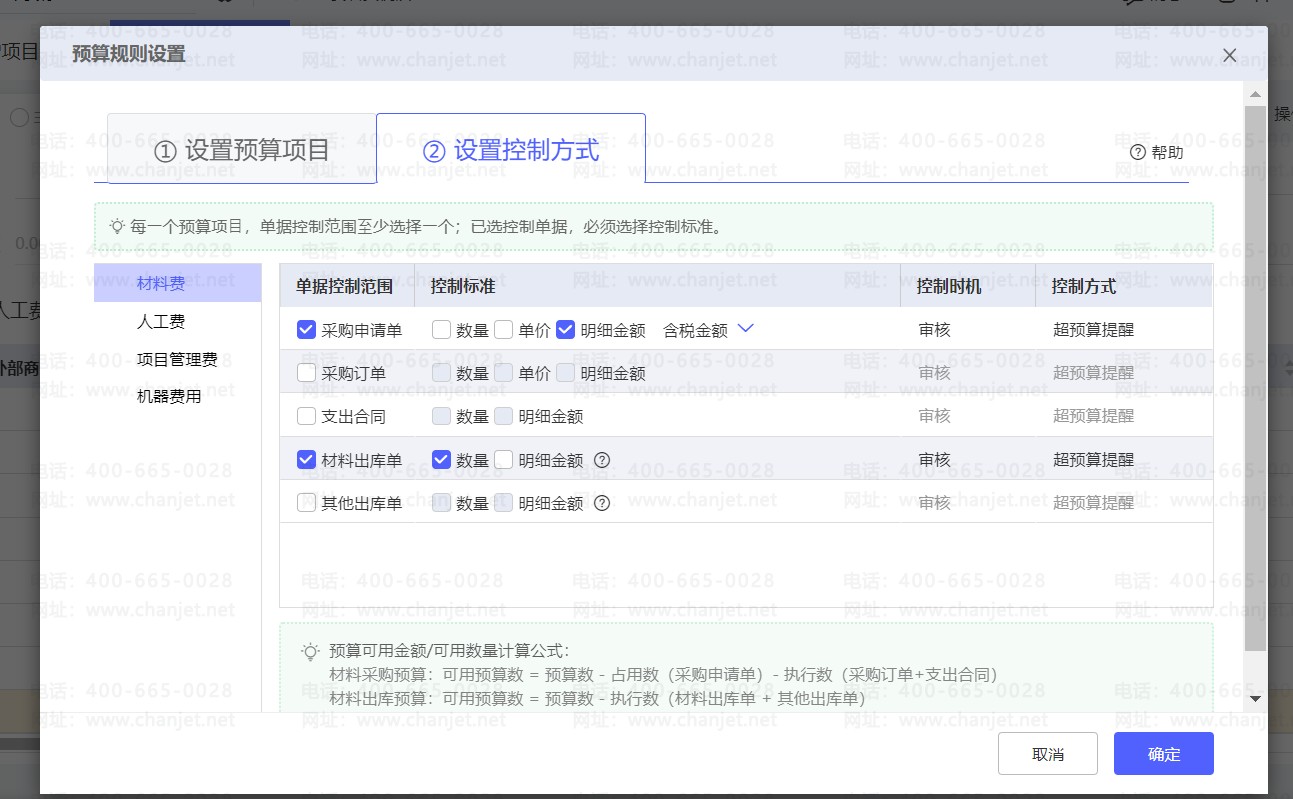1293x799 pixels.
Task: Click info icon in 其他出库单 row
Action: (x=602, y=503)
